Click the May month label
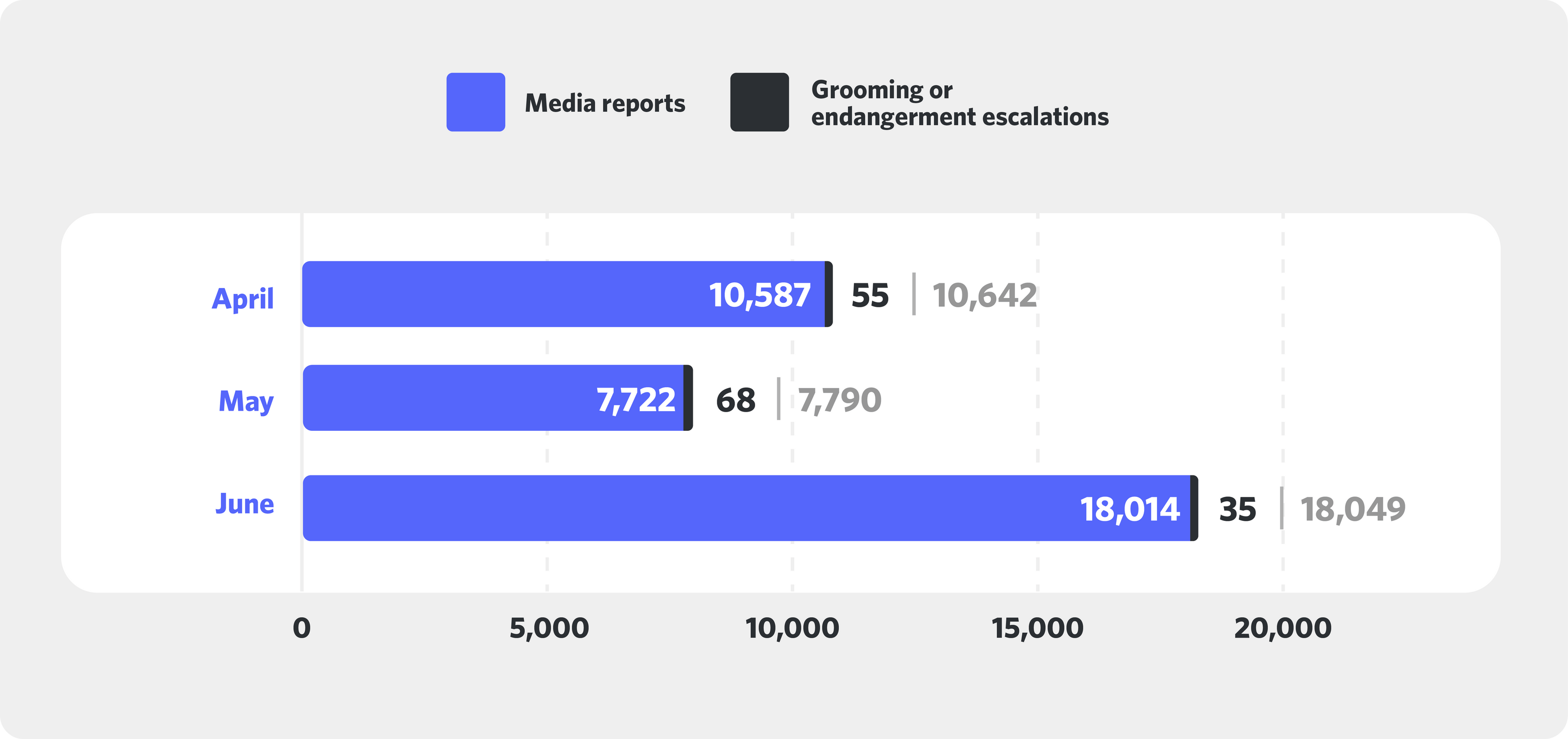The image size is (1568, 739). tap(246, 400)
